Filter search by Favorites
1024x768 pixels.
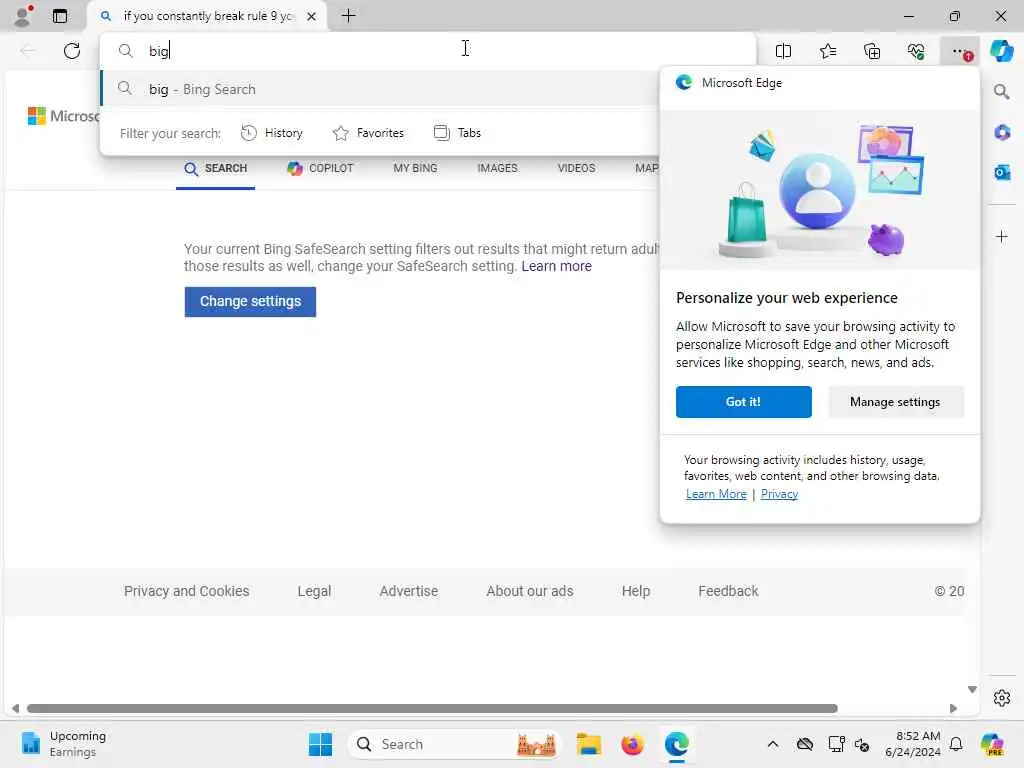pos(368,133)
